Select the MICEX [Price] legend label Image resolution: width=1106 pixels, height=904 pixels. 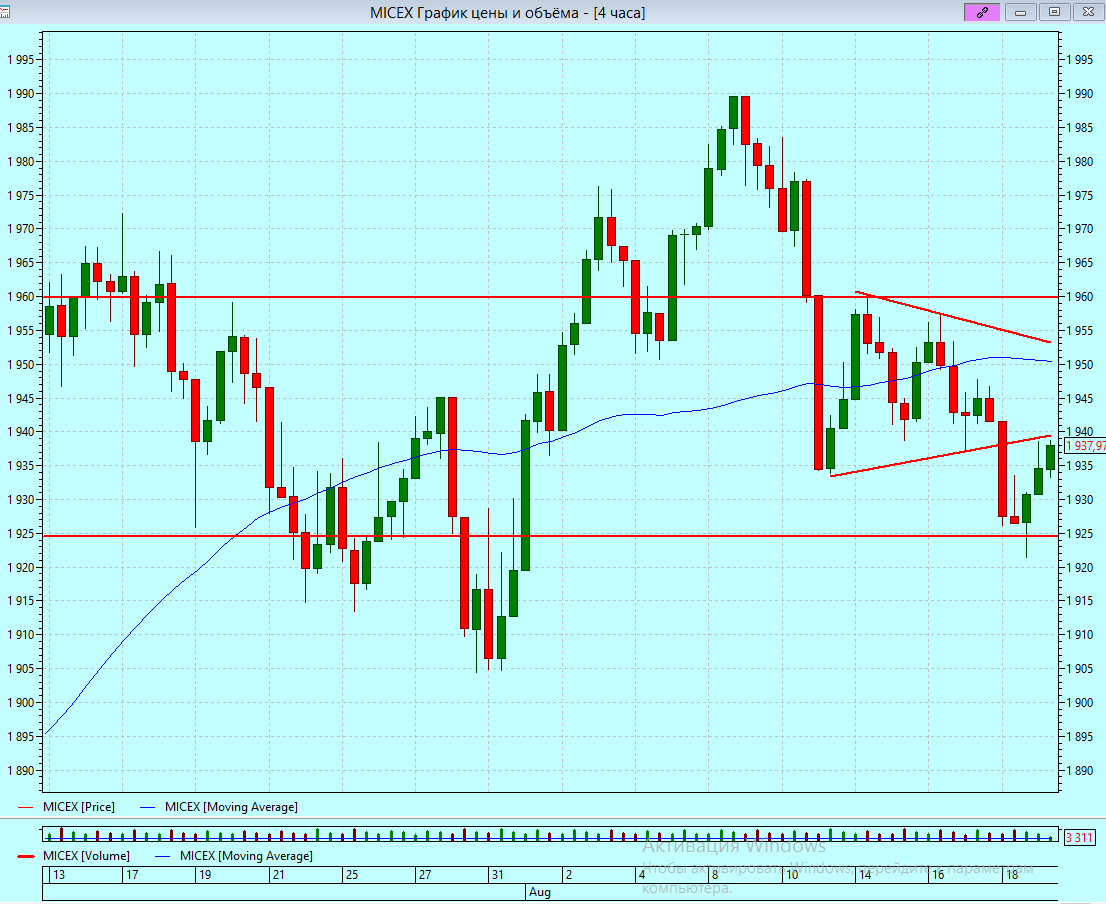(x=79, y=807)
